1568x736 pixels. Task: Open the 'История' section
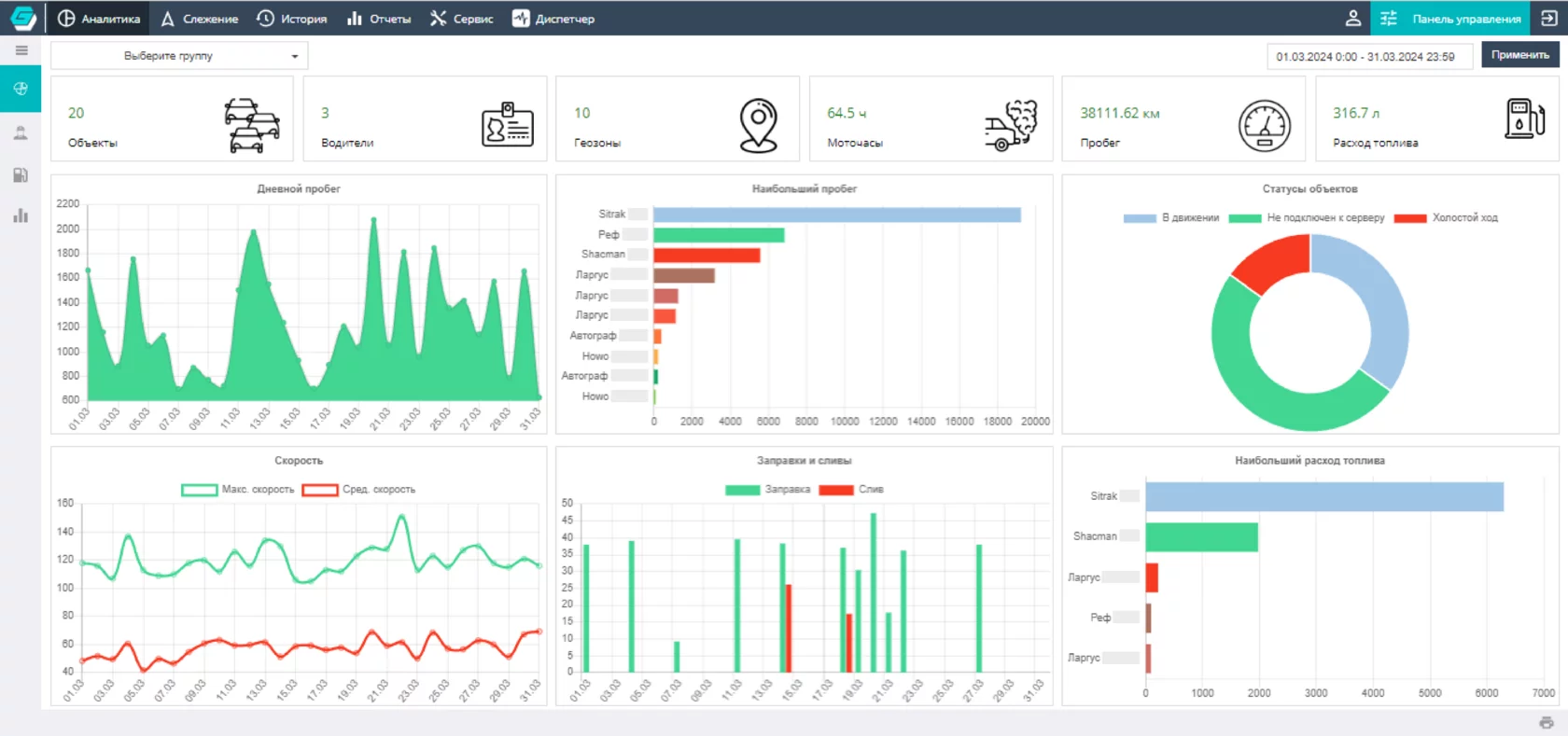[292, 19]
